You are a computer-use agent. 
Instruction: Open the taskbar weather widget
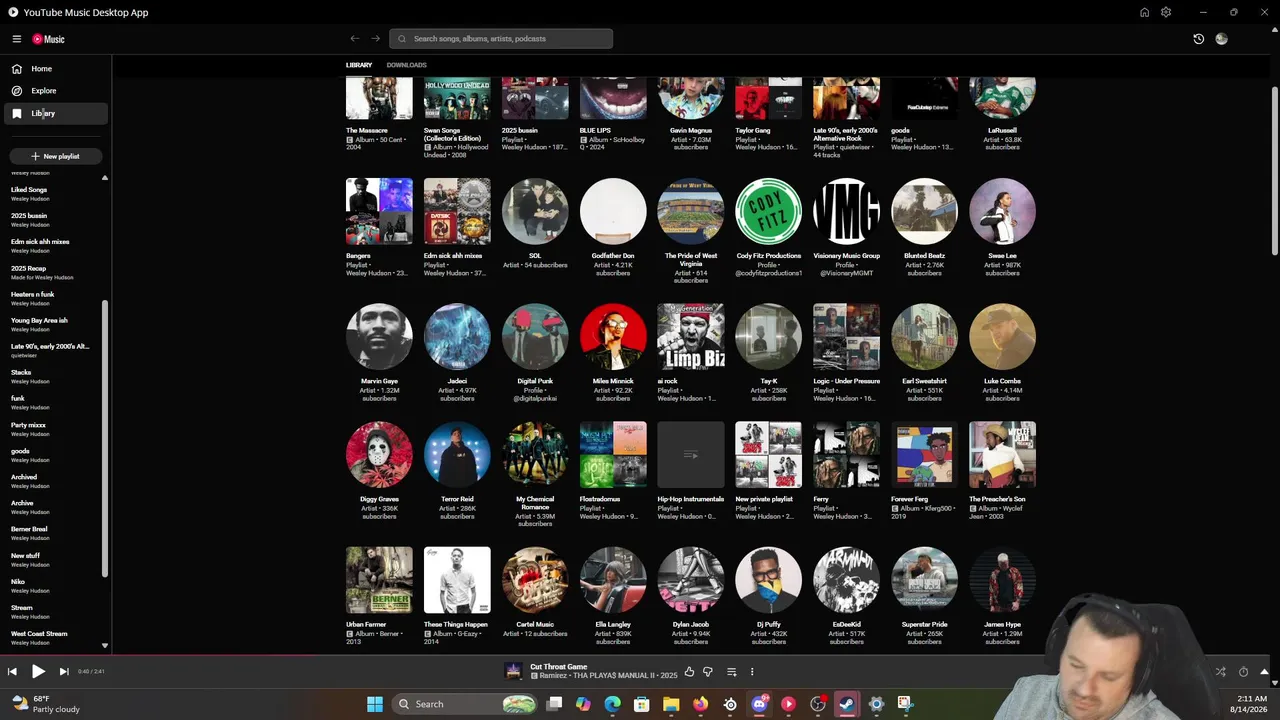45,704
